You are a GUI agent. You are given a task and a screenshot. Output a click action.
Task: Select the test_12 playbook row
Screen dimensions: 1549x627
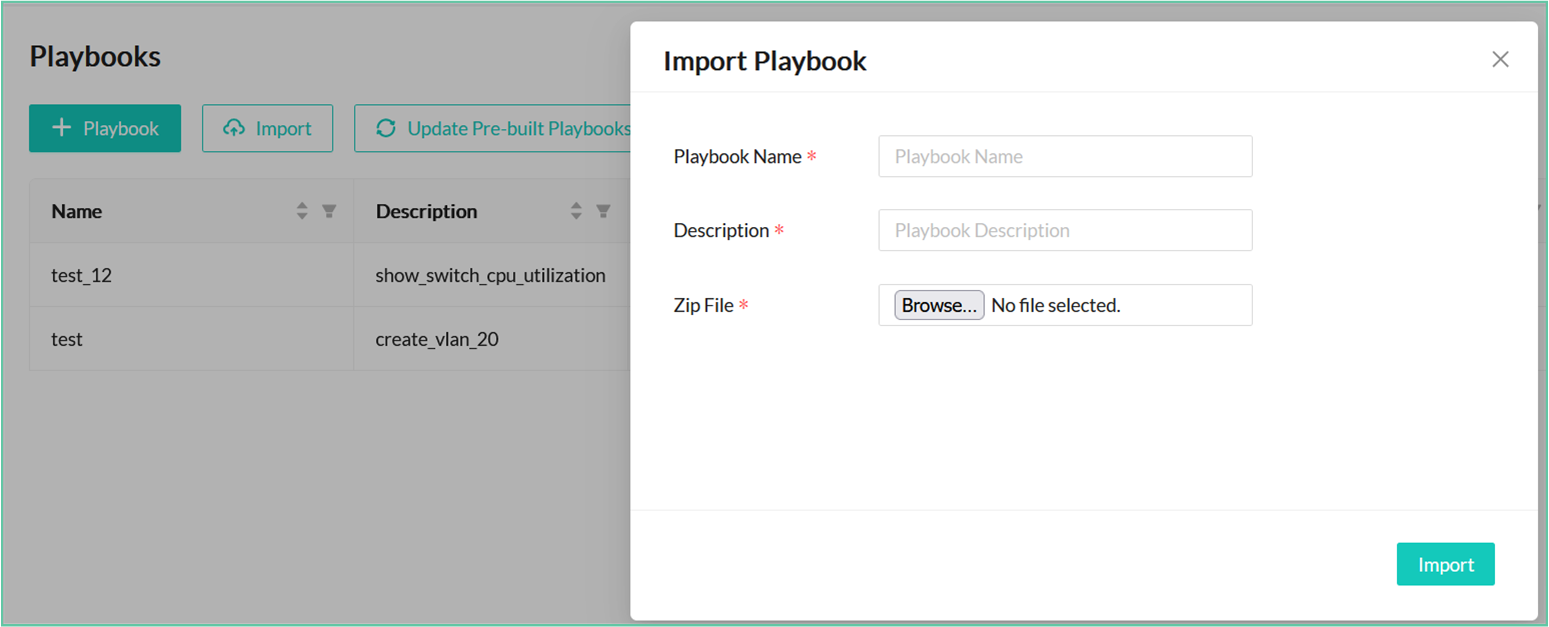(82, 275)
